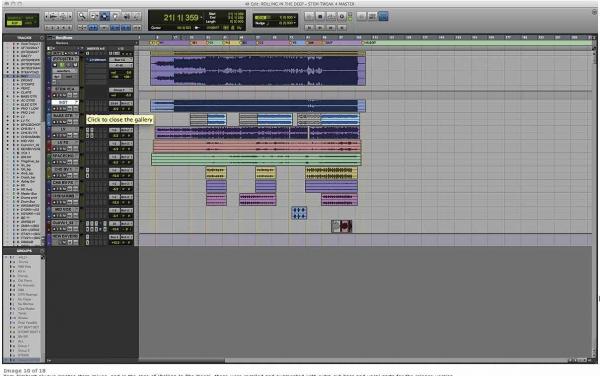This screenshot has height=376, width=600.
Task: Open the main counter format dropdown arrow
Action: tap(201, 18)
